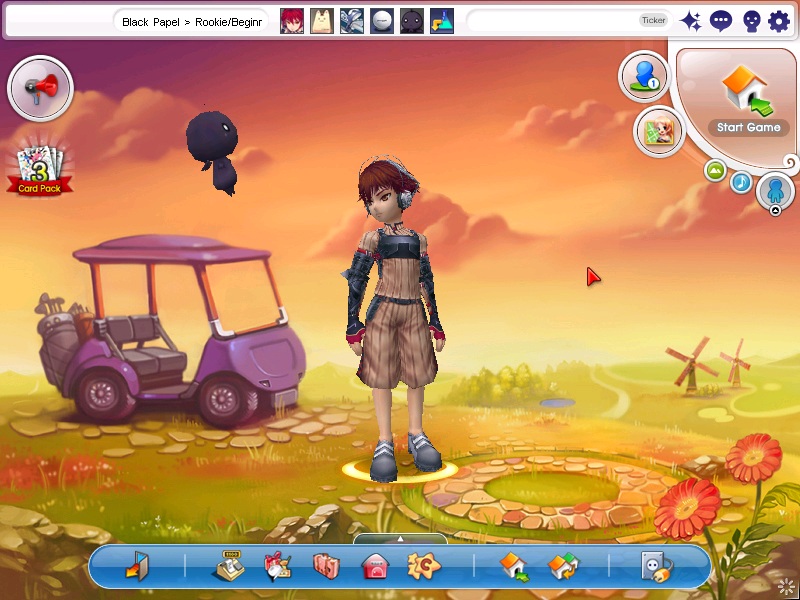Image resolution: width=800 pixels, height=600 pixels.
Task: Open the flask item thumbnail
Action: (x=442, y=21)
